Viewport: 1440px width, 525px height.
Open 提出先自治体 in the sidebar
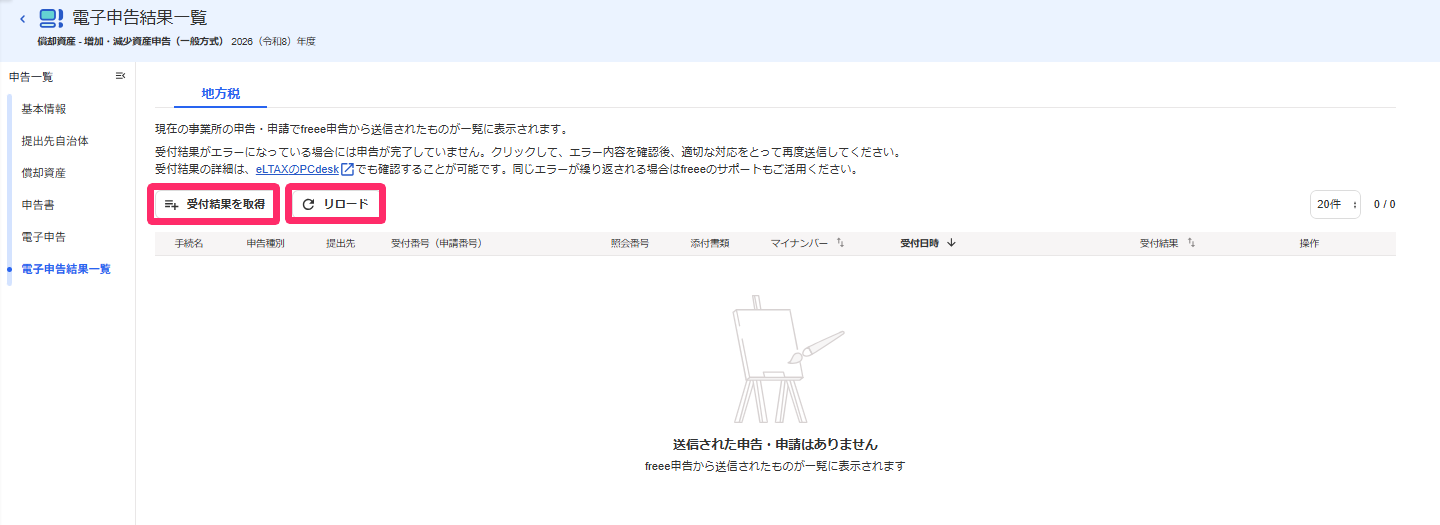click(x=55, y=141)
